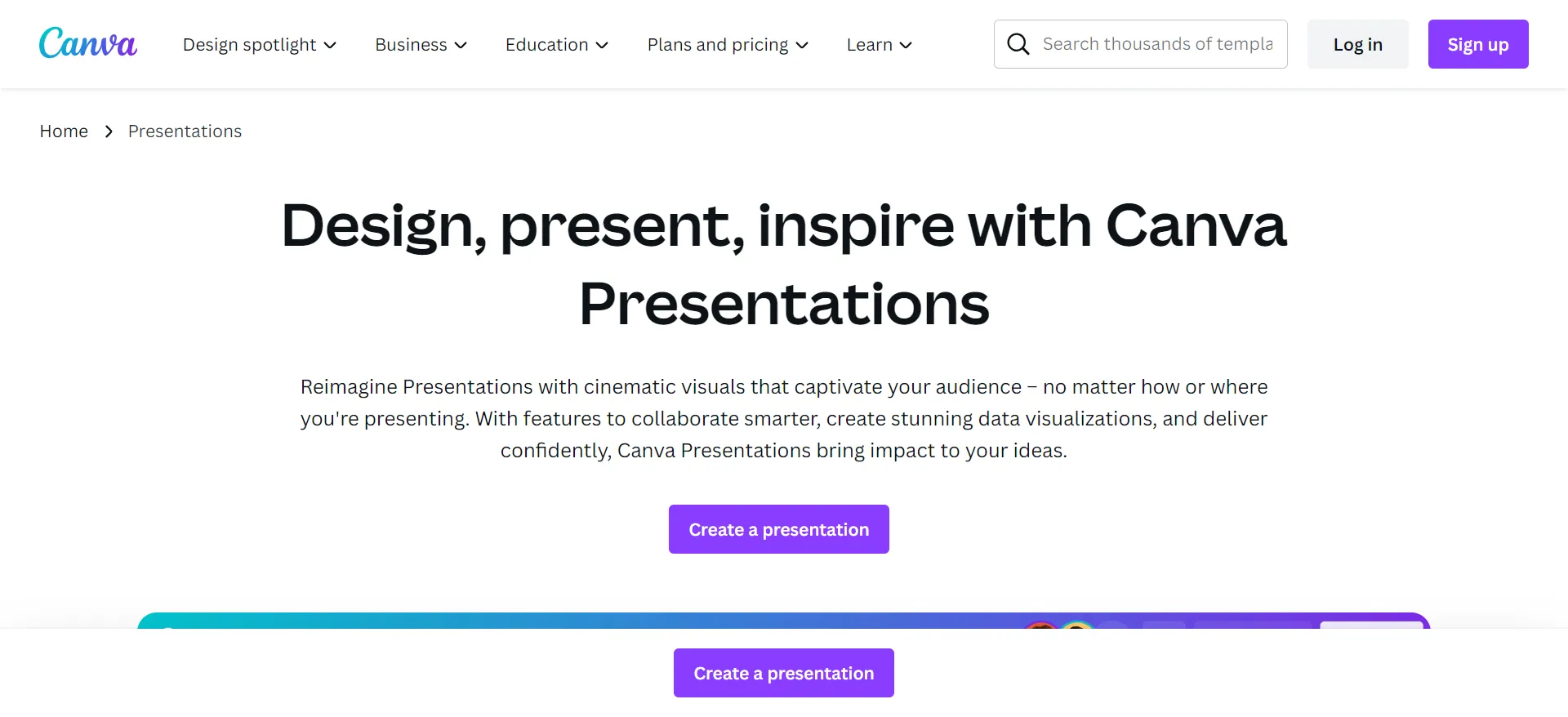Select the Business menu text
The image size is (1568, 717).
411,45
